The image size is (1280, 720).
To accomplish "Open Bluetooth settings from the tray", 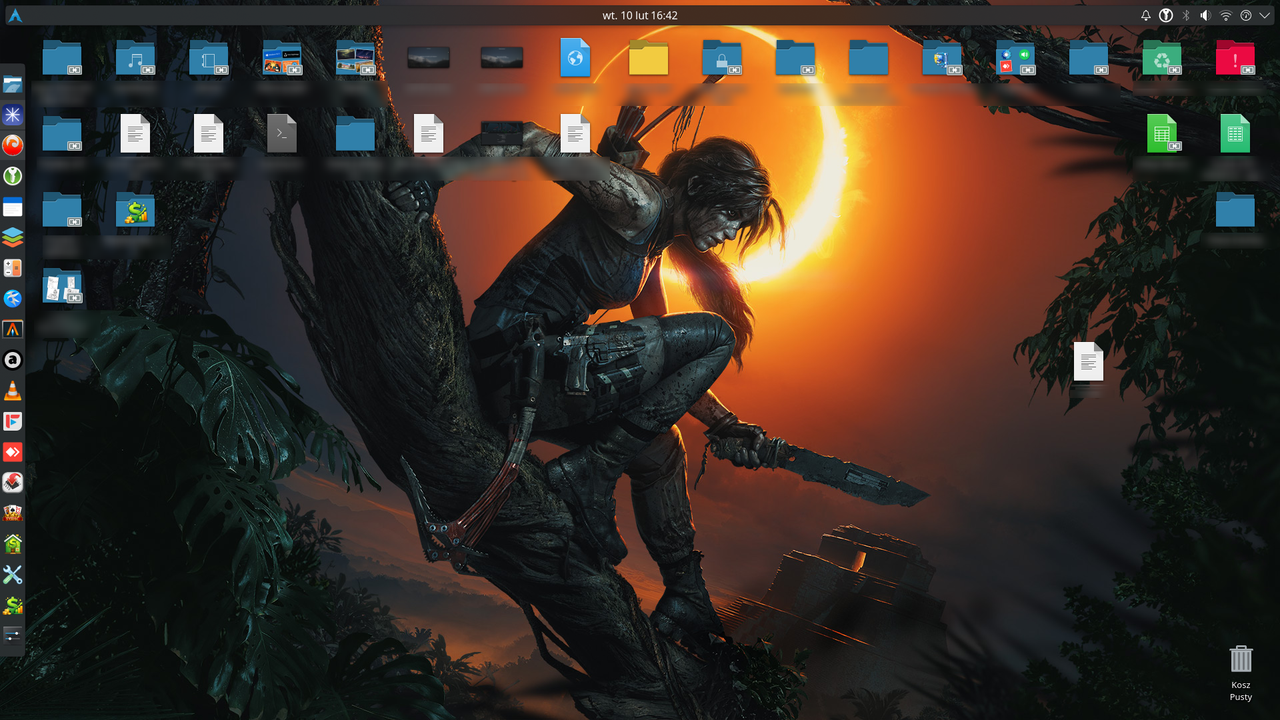I will [x=1186, y=15].
